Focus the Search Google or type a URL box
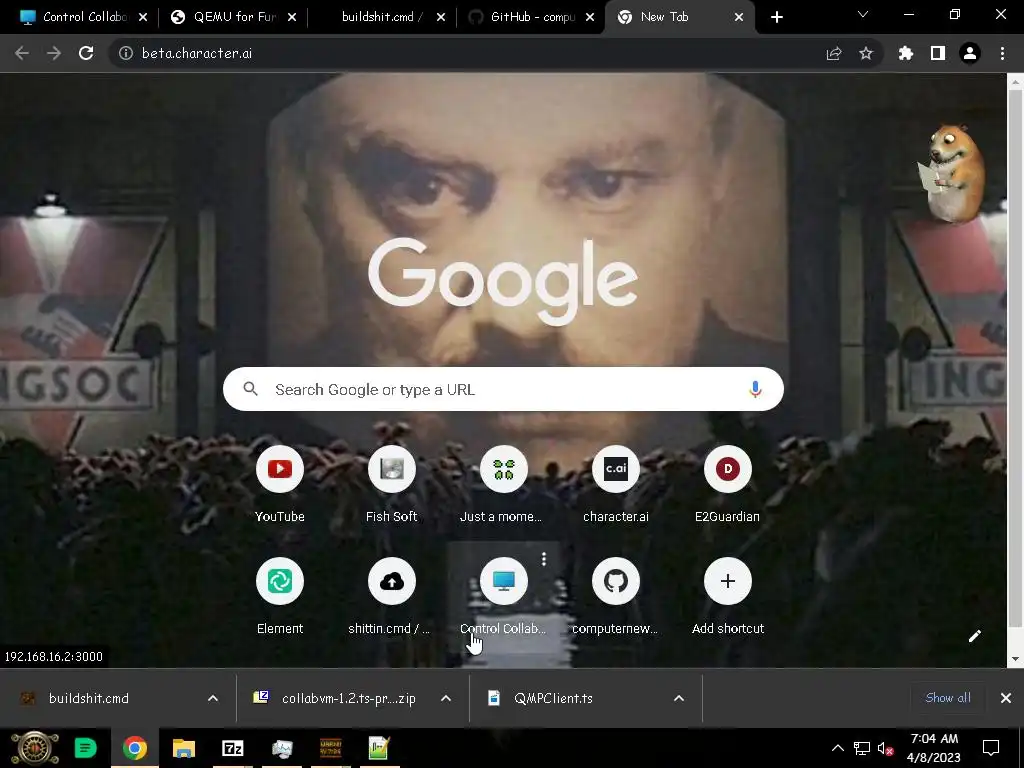 coord(503,389)
